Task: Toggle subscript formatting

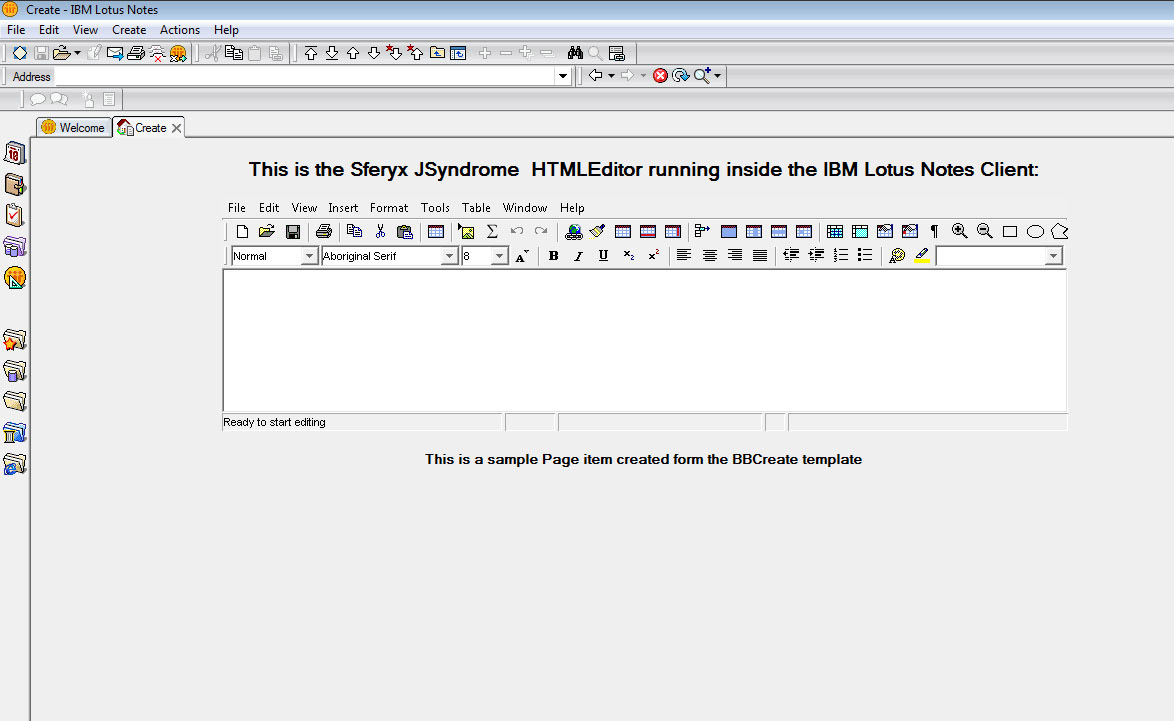Action: coord(629,255)
